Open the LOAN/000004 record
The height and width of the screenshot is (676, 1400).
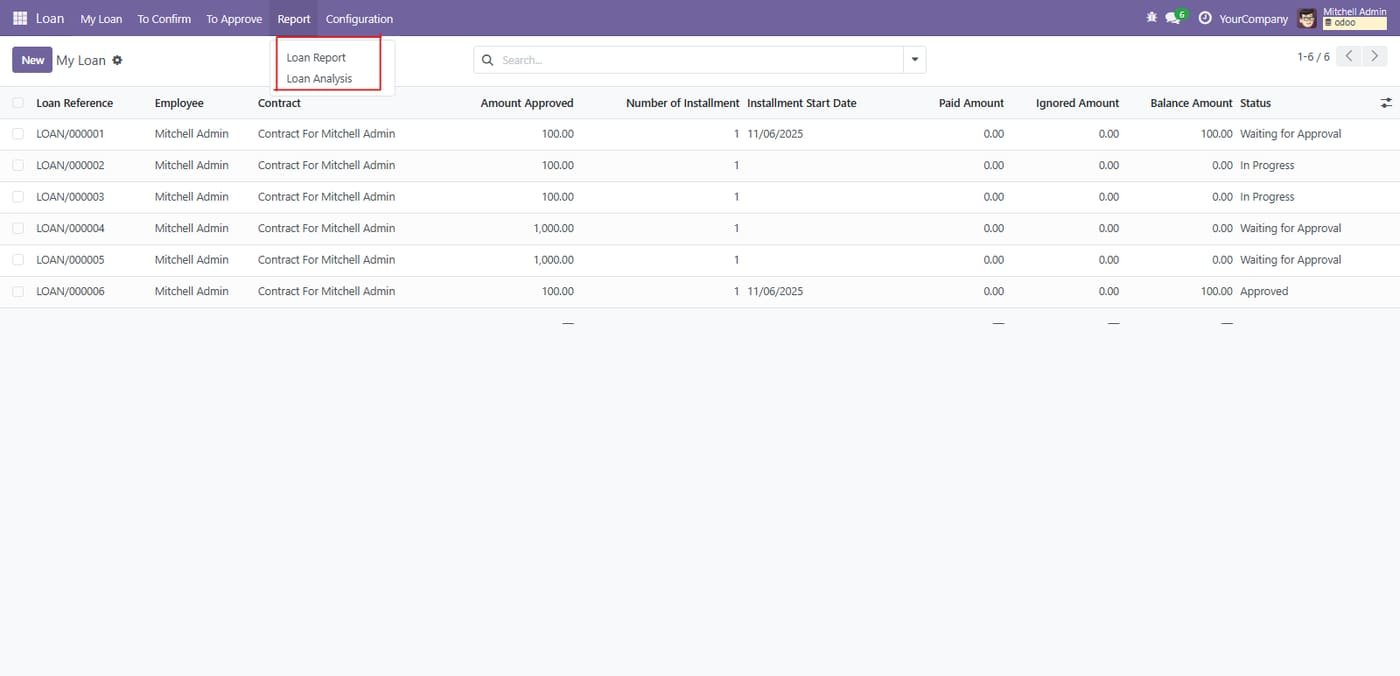[x=70, y=228]
